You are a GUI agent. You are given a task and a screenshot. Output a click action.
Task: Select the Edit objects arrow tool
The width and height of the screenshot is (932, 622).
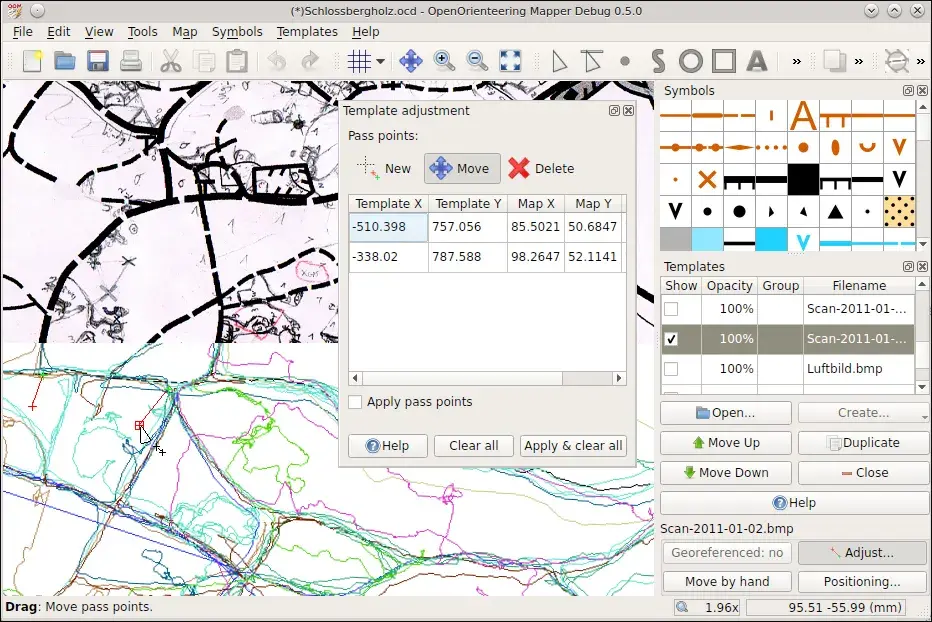(559, 61)
